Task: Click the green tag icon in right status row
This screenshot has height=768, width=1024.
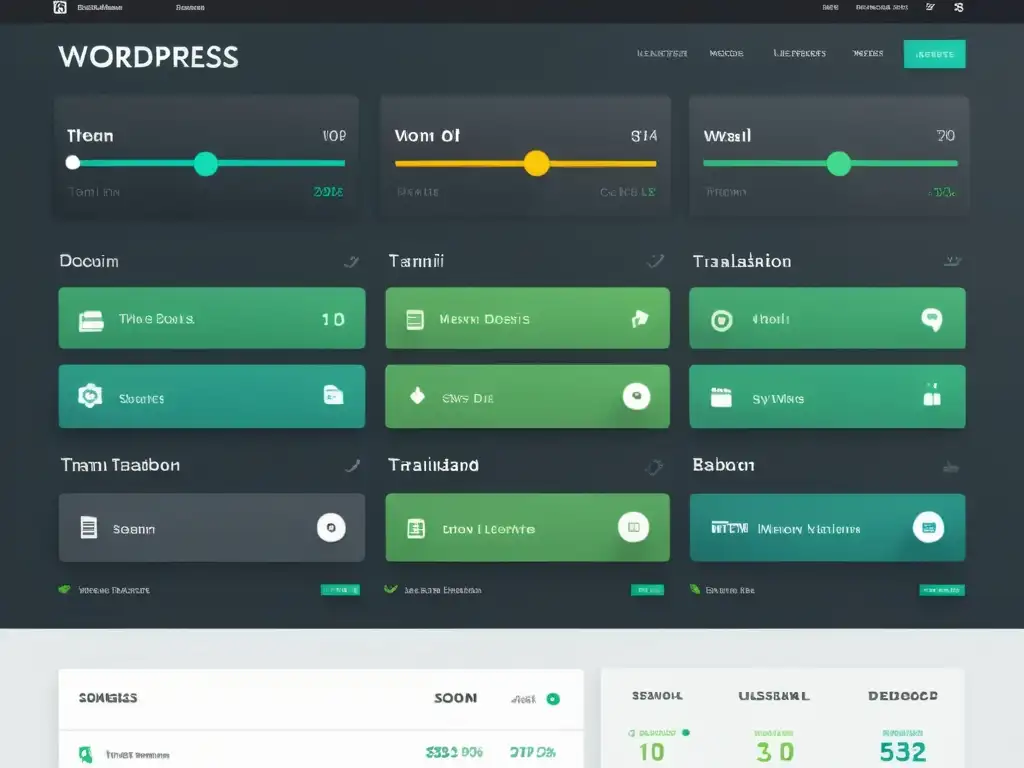Action: pos(695,589)
